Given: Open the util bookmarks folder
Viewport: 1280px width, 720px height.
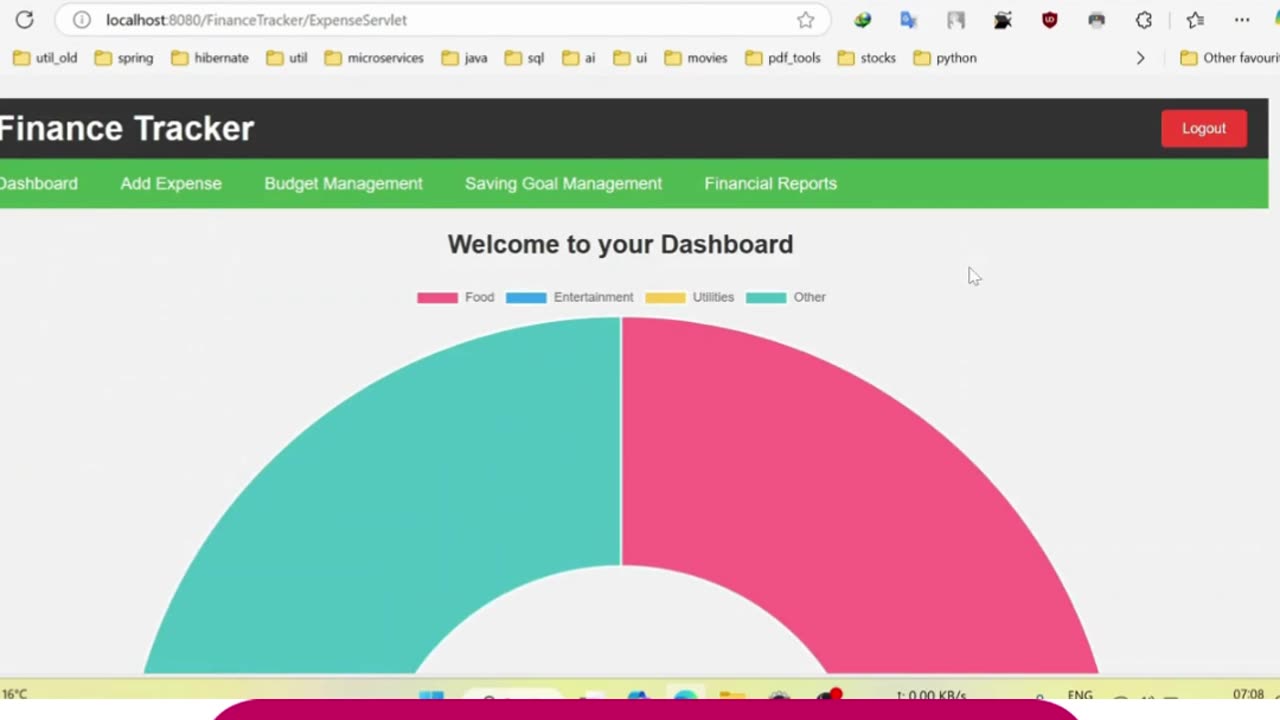Looking at the screenshot, I should tap(287, 58).
